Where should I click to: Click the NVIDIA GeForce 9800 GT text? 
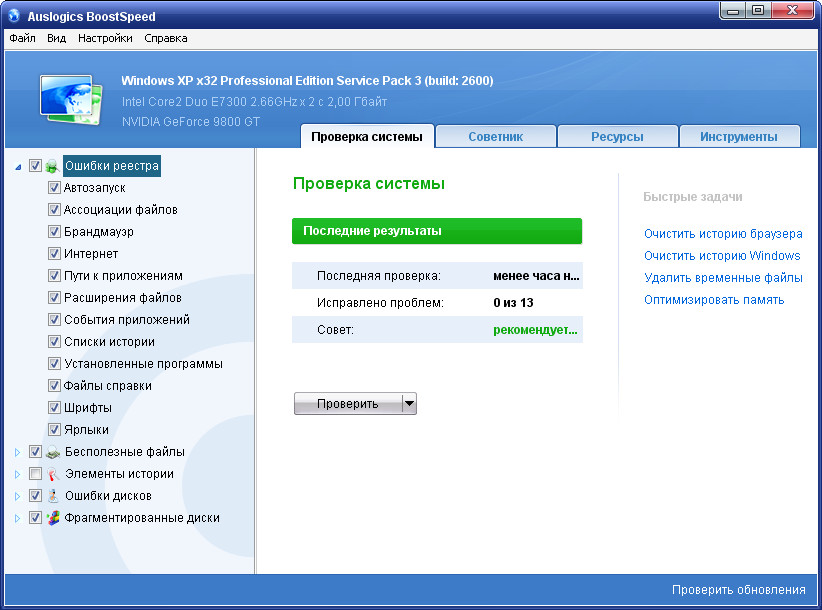click(191, 122)
